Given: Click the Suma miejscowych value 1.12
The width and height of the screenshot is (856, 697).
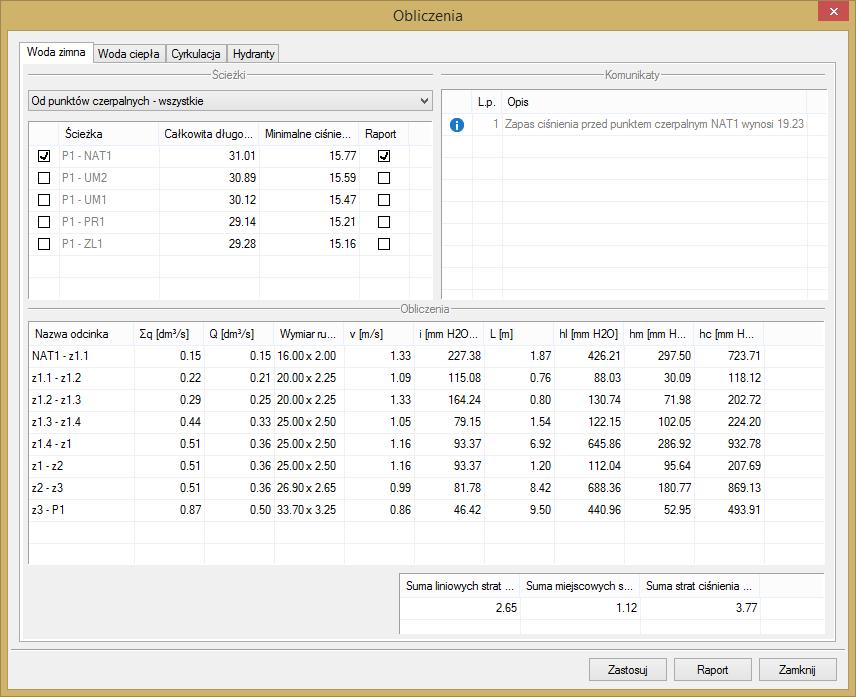Looking at the screenshot, I should [626, 607].
